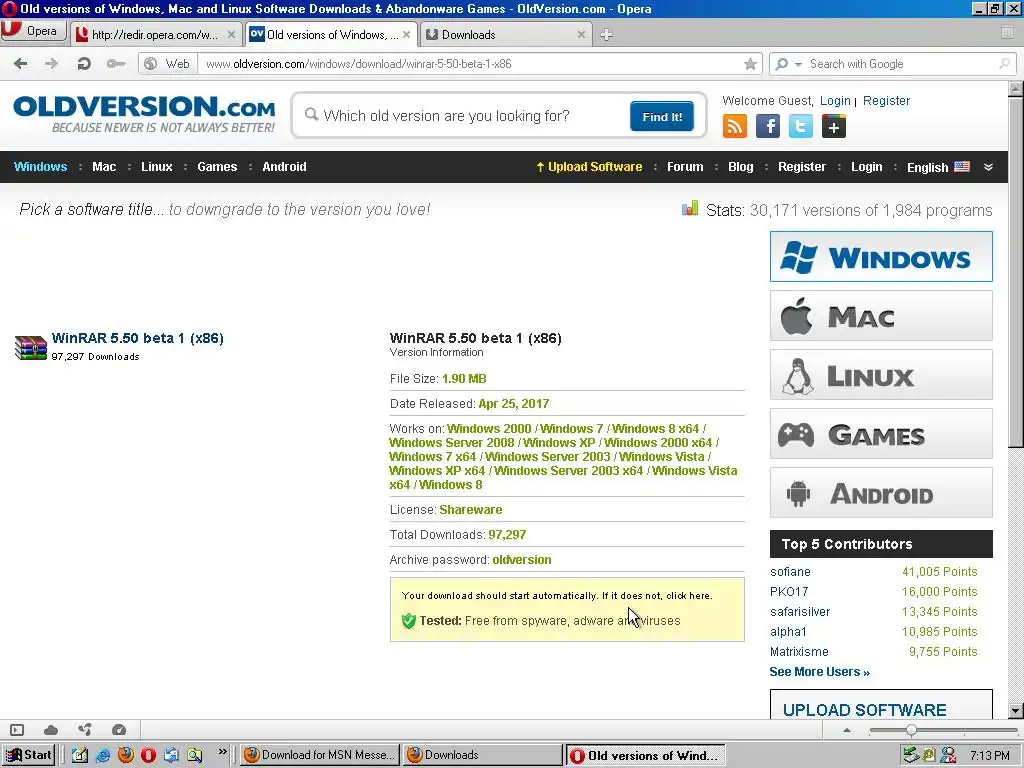Viewport: 1024px width, 768px height.
Task: Expand the English language dropdown
Action: pos(938,167)
